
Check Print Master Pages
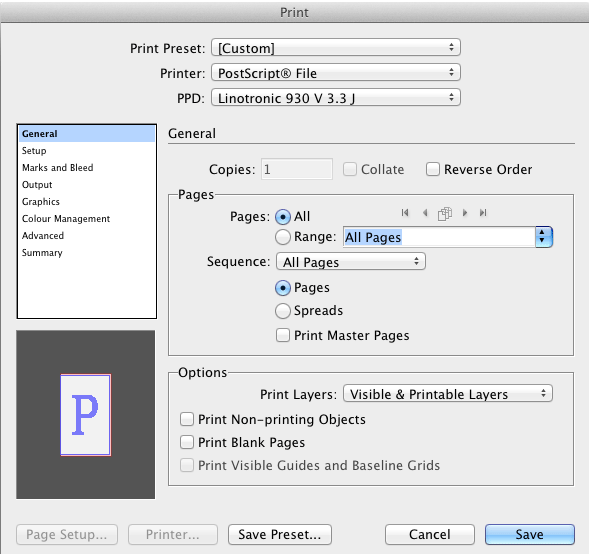click(282, 335)
